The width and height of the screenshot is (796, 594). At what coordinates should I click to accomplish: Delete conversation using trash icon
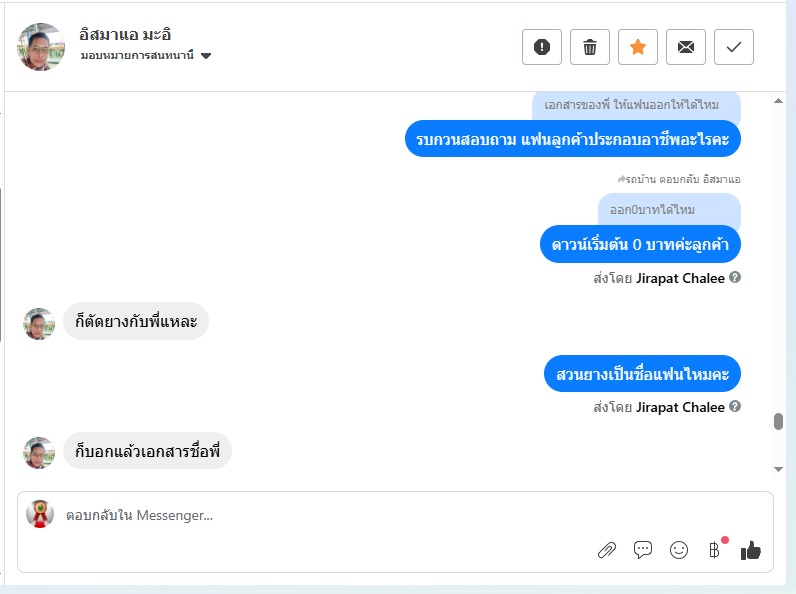590,47
